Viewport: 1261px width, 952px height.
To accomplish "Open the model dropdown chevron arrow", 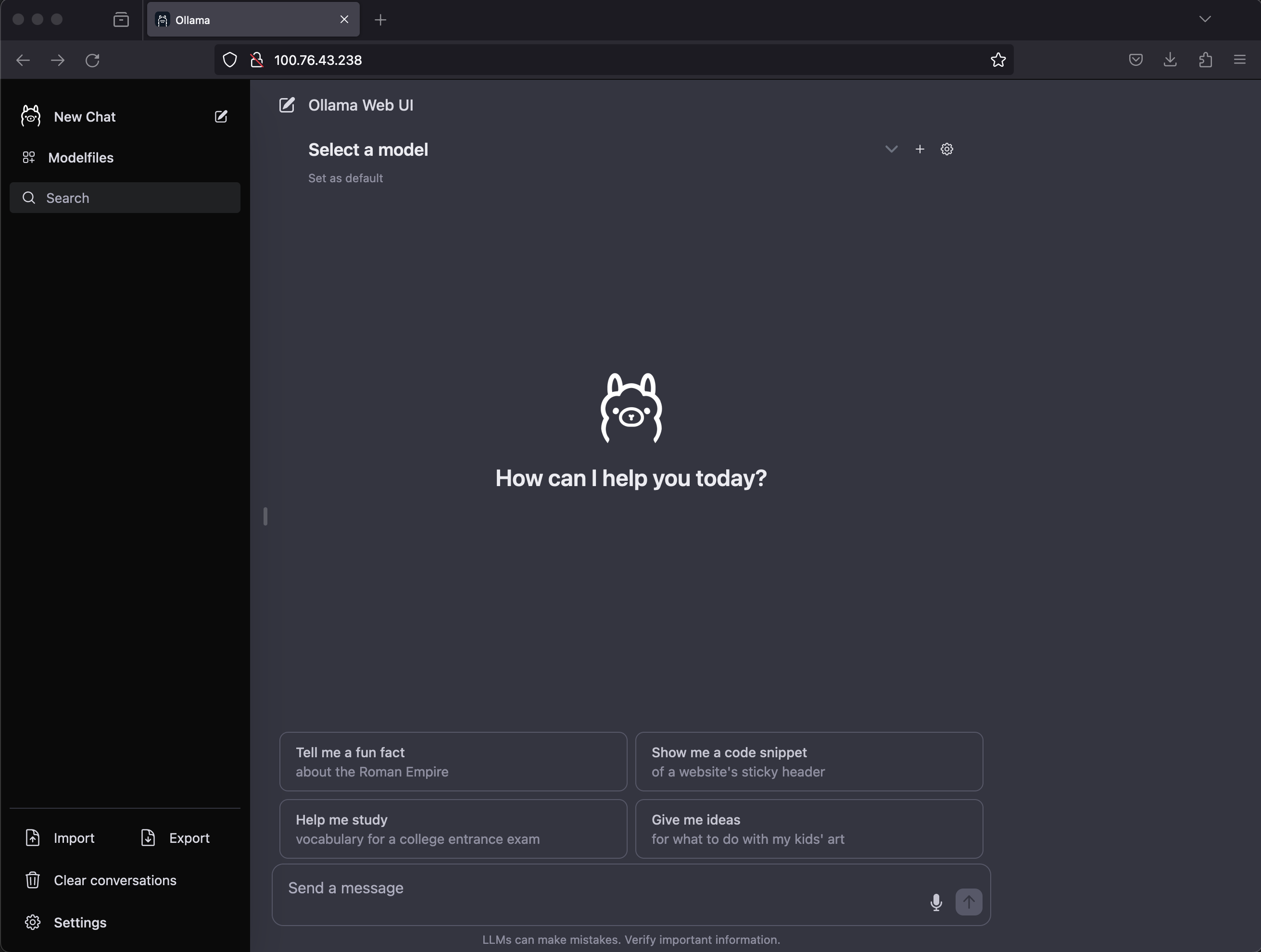I will click(891, 150).
